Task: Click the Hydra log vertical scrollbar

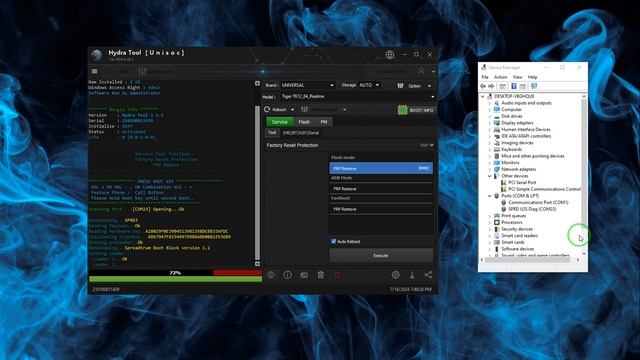Action: point(257,174)
